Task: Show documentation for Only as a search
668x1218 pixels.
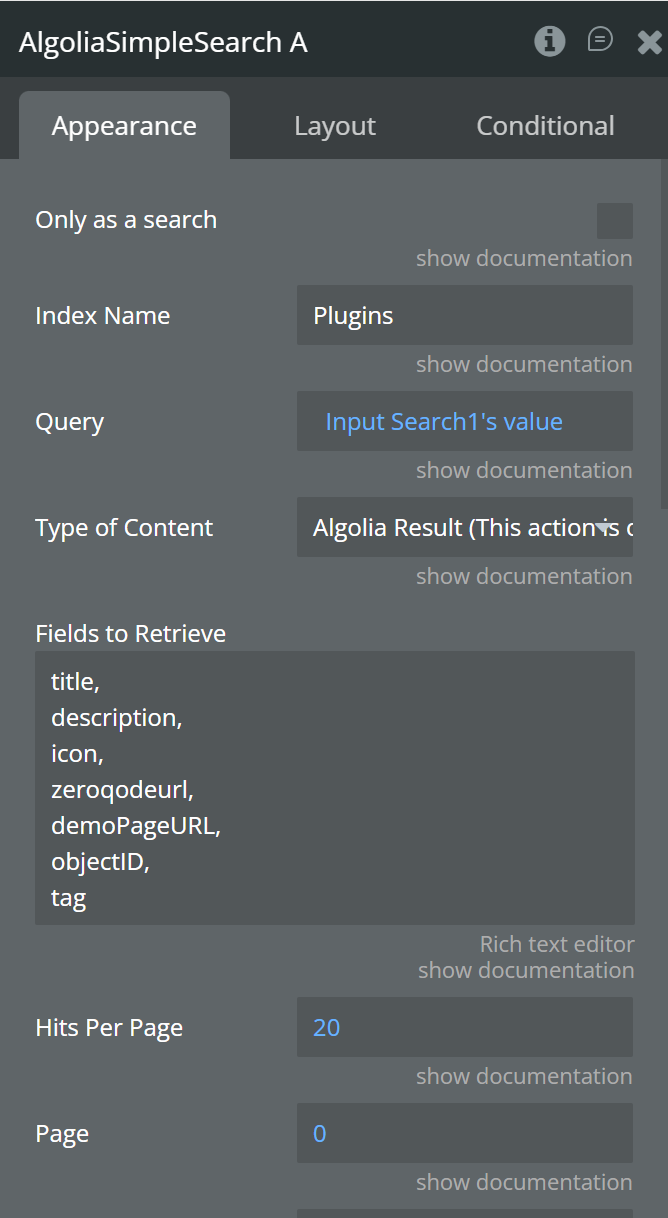Action: point(524,259)
